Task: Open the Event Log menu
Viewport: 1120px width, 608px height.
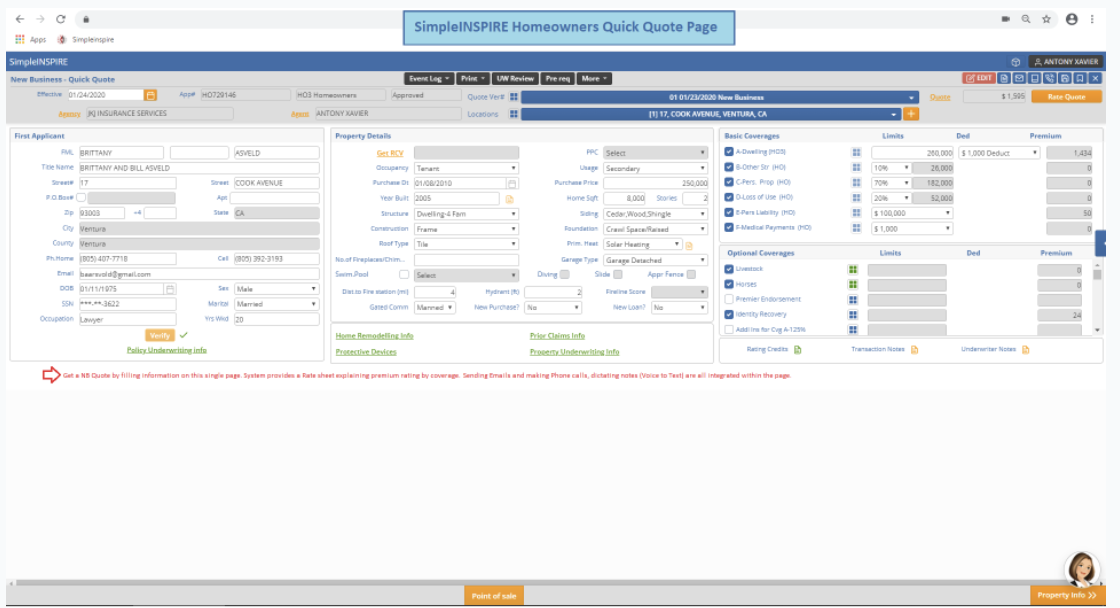Action: [x=429, y=79]
